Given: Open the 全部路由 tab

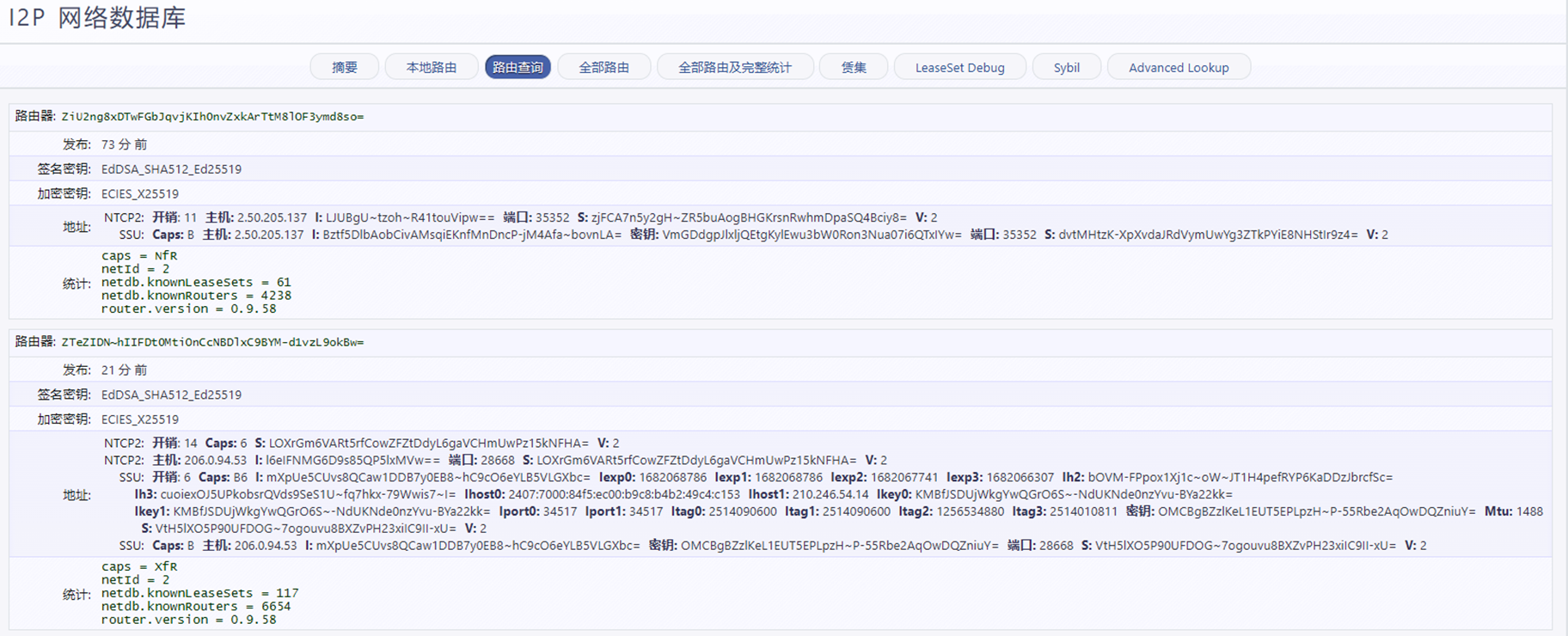Looking at the screenshot, I should pyautogui.click(x=603, y=67).
